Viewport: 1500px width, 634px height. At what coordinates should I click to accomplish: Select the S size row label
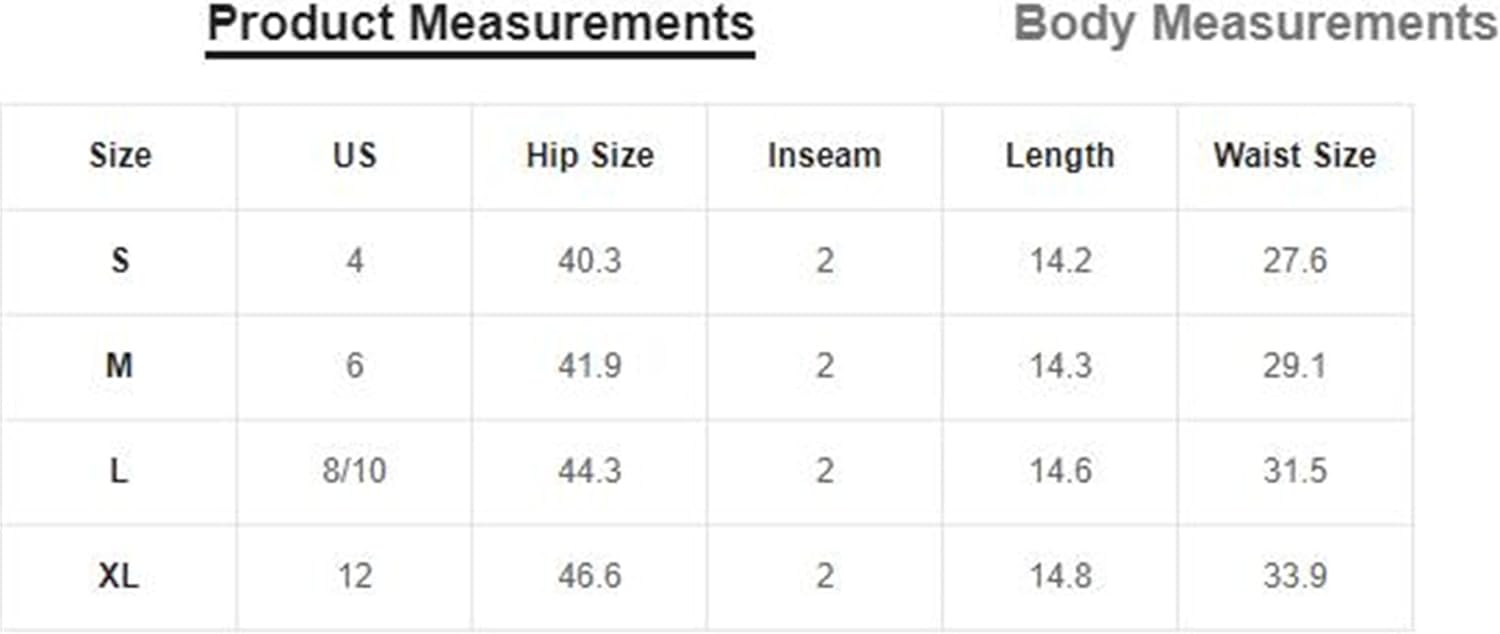click(x=120, y=261)
